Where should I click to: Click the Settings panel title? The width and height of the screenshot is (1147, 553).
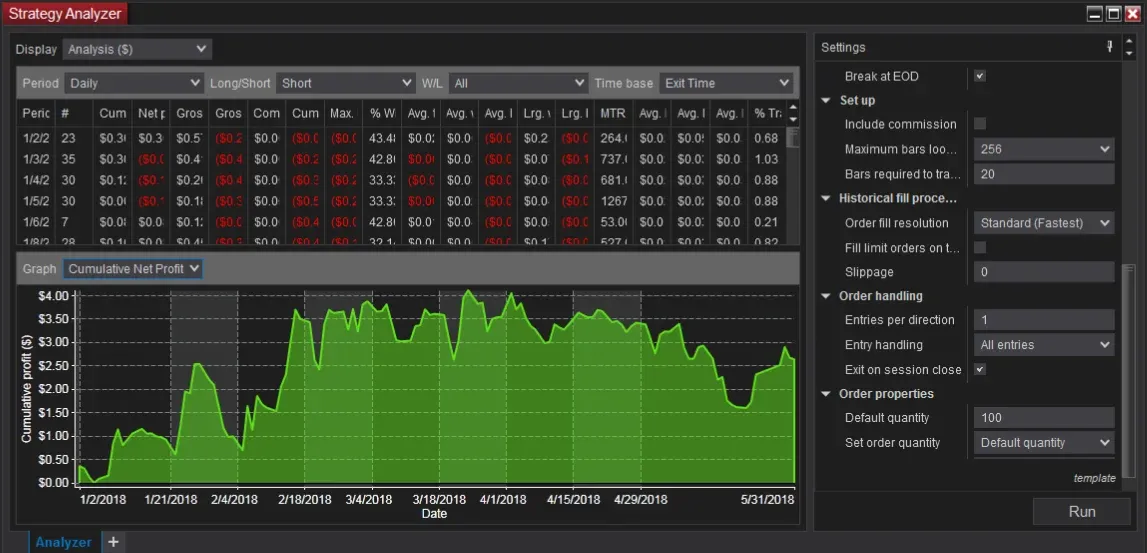(x=843, y=48)
